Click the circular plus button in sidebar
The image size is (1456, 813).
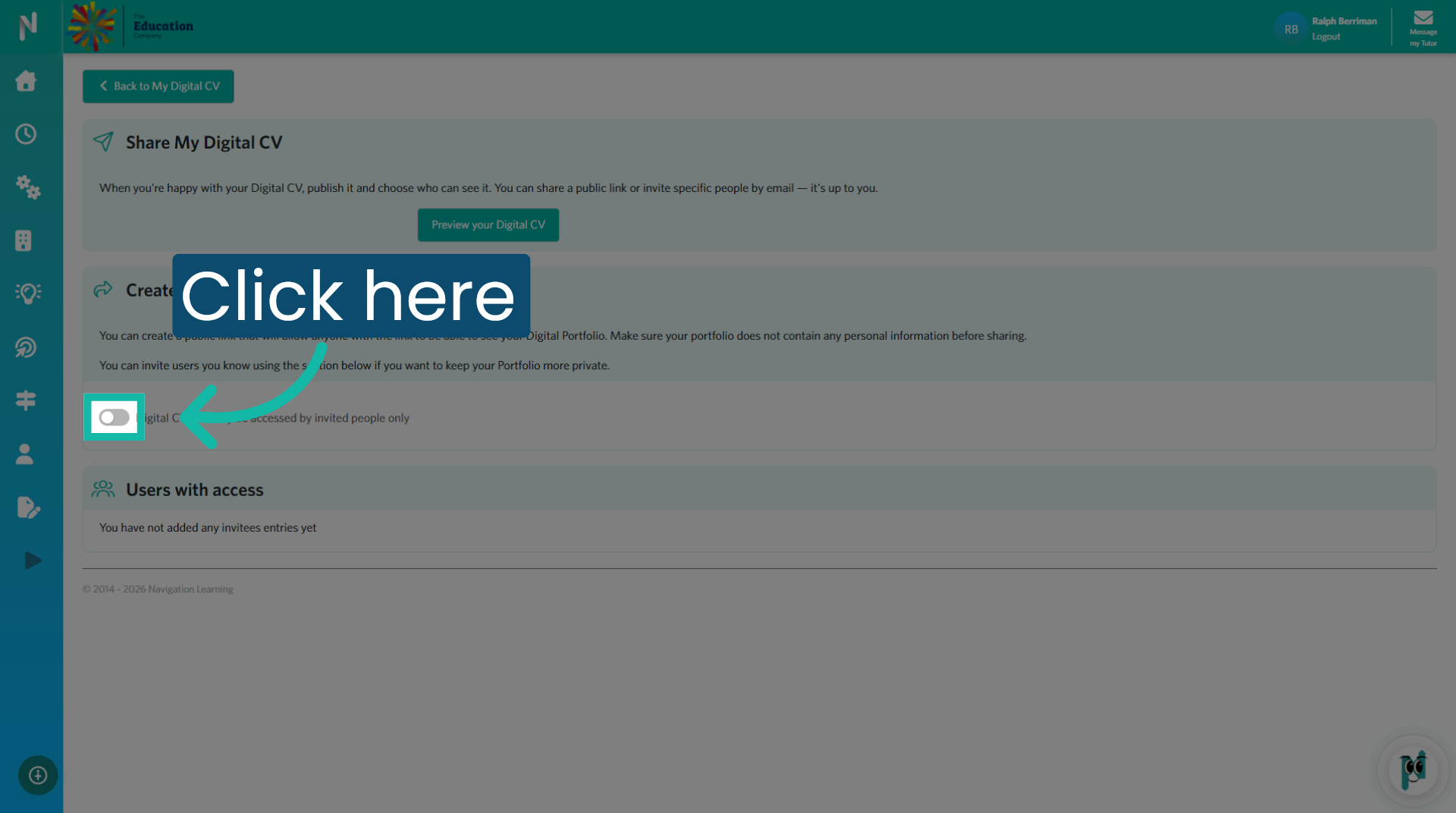tap(38, 775)
